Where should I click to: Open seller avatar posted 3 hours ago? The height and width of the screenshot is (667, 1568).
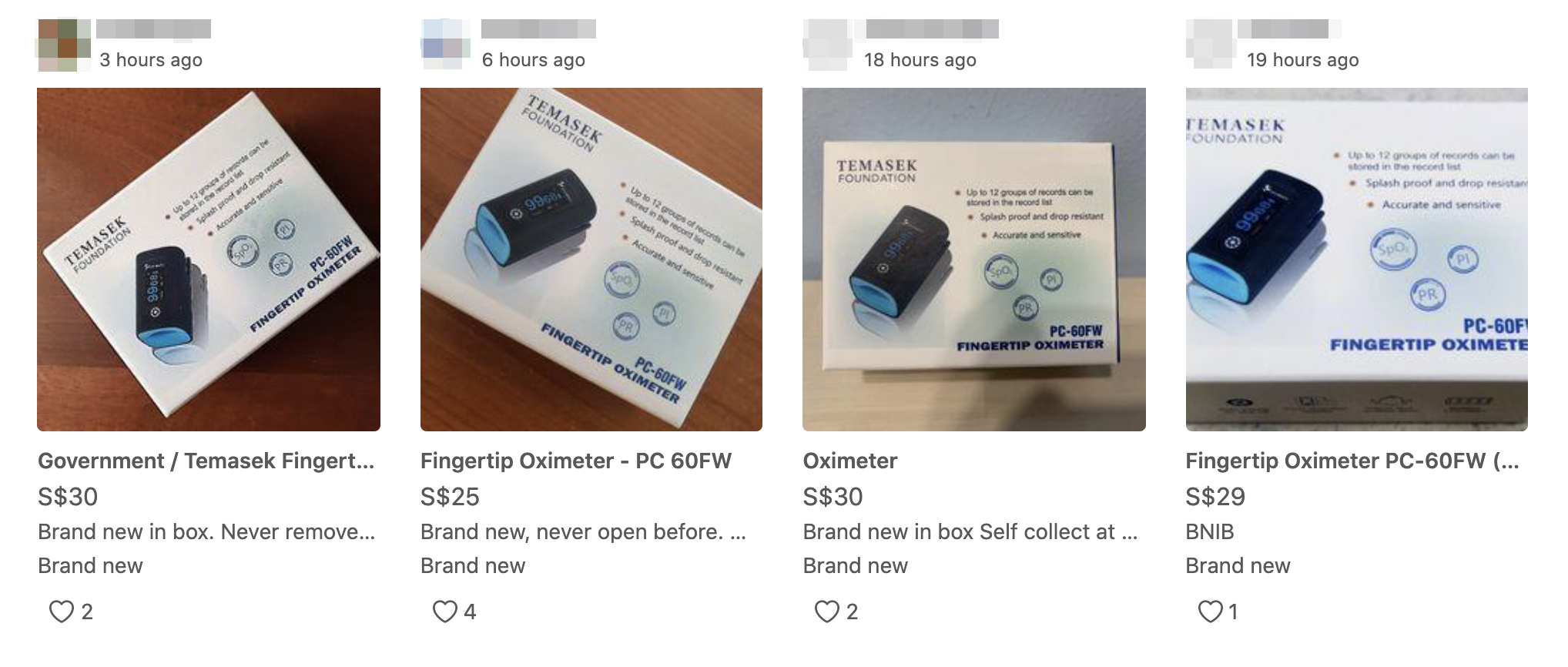[x=64, y=45]
